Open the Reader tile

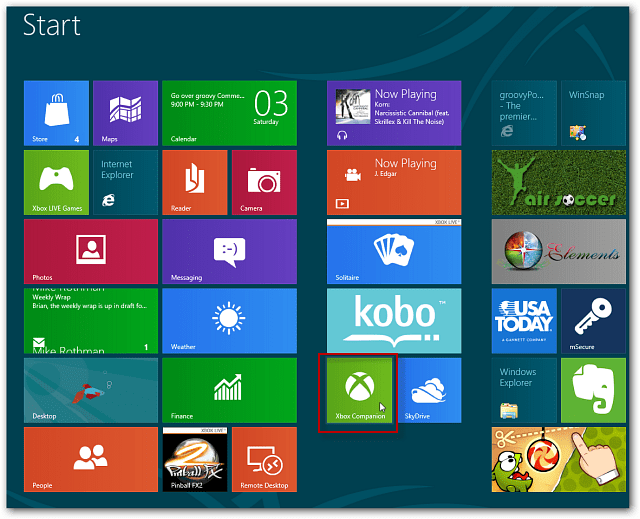click(x=195, y=182)
